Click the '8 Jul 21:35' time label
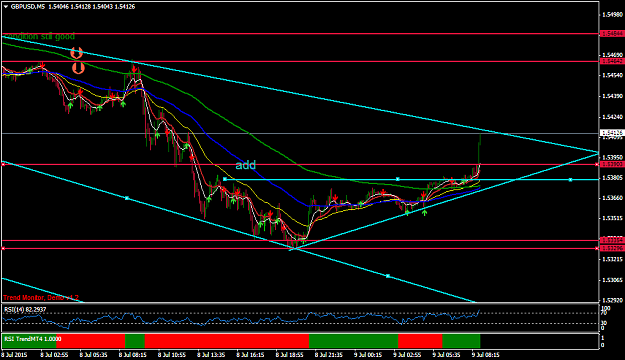The width and height of the screenshot is (625, 360). [x=329, y=354]
